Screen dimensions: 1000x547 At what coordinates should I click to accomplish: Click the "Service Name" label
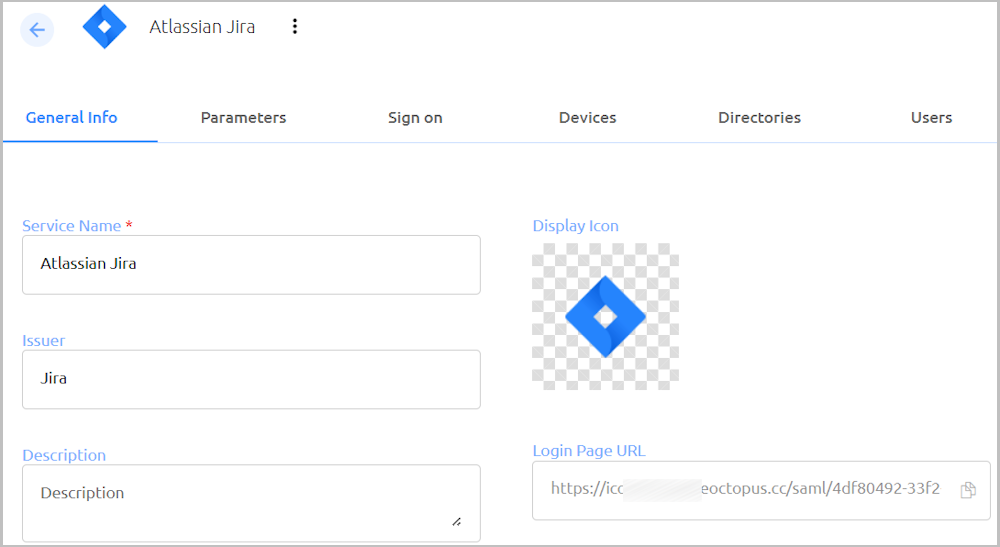click(71, 226)
